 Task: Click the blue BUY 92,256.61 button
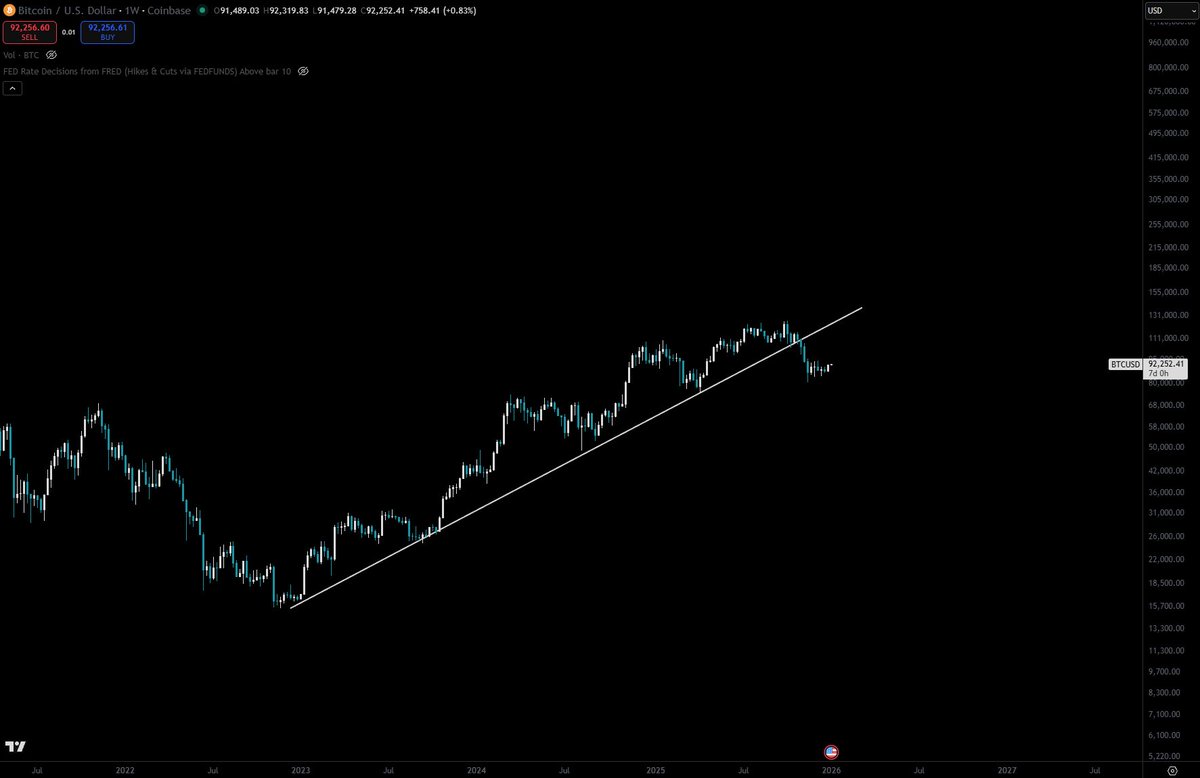[x=108, y=32]
